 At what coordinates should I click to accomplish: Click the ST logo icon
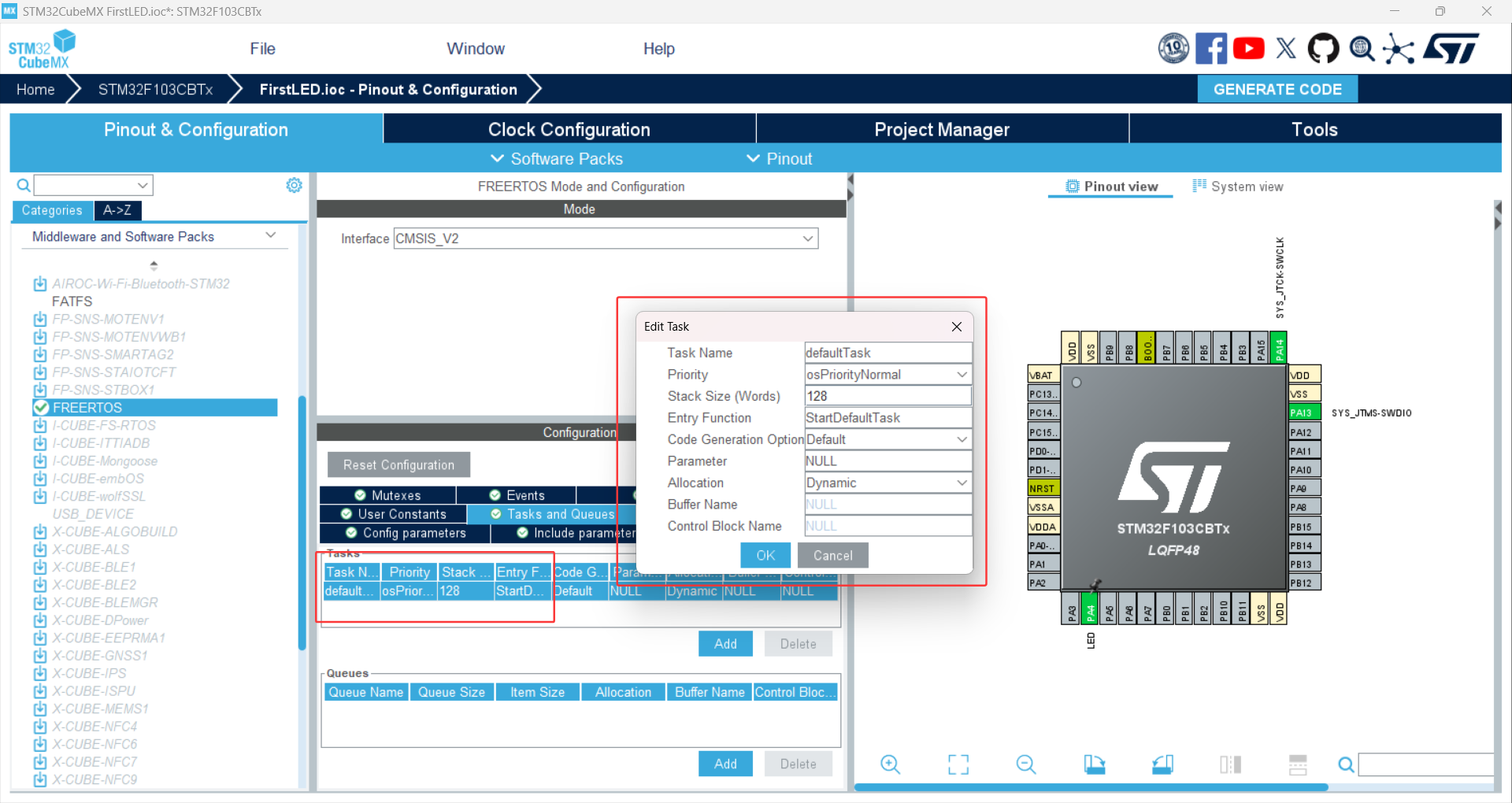[x=1451, y=49]
